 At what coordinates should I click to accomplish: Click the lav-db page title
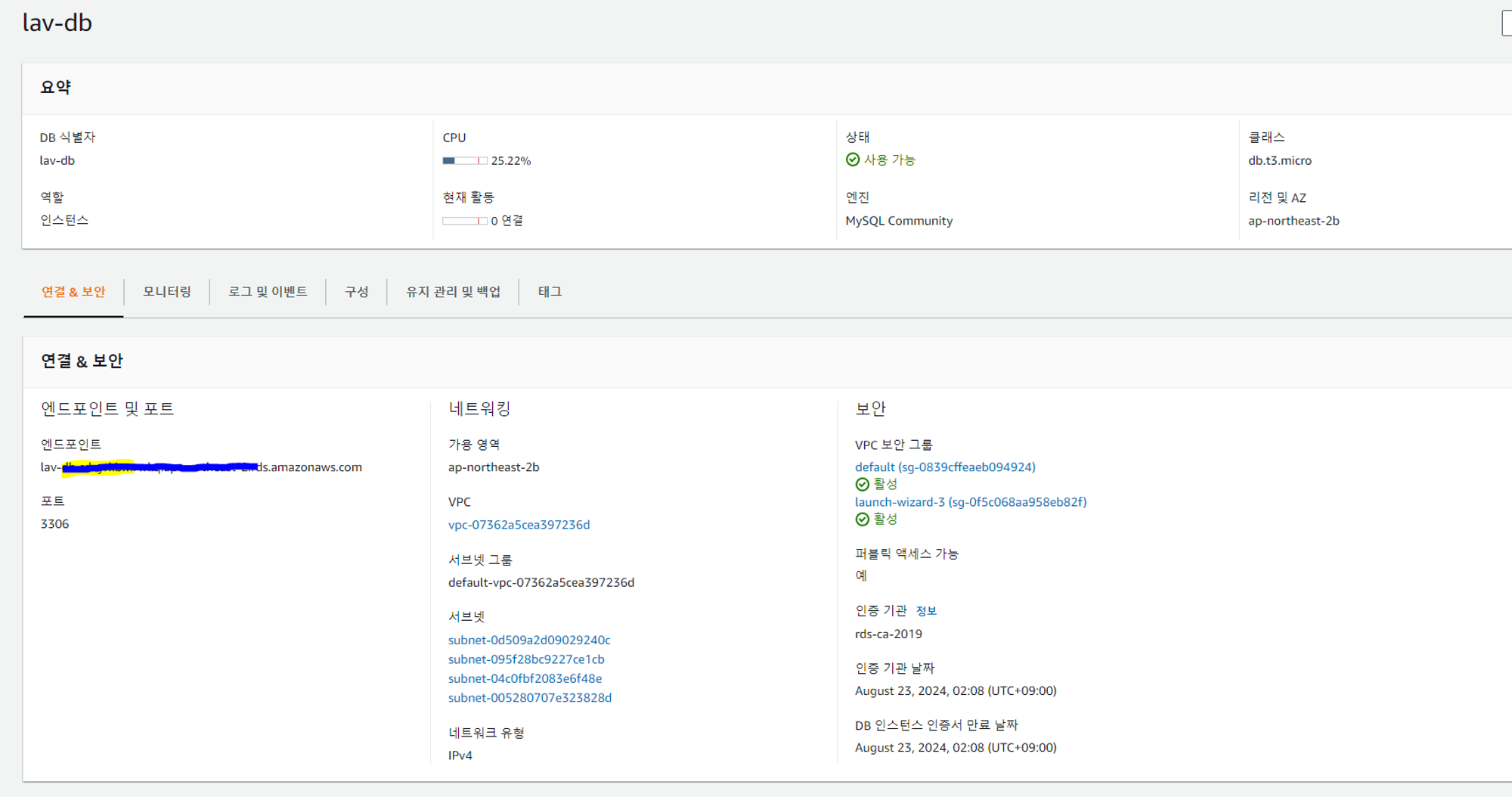point(57,23)
